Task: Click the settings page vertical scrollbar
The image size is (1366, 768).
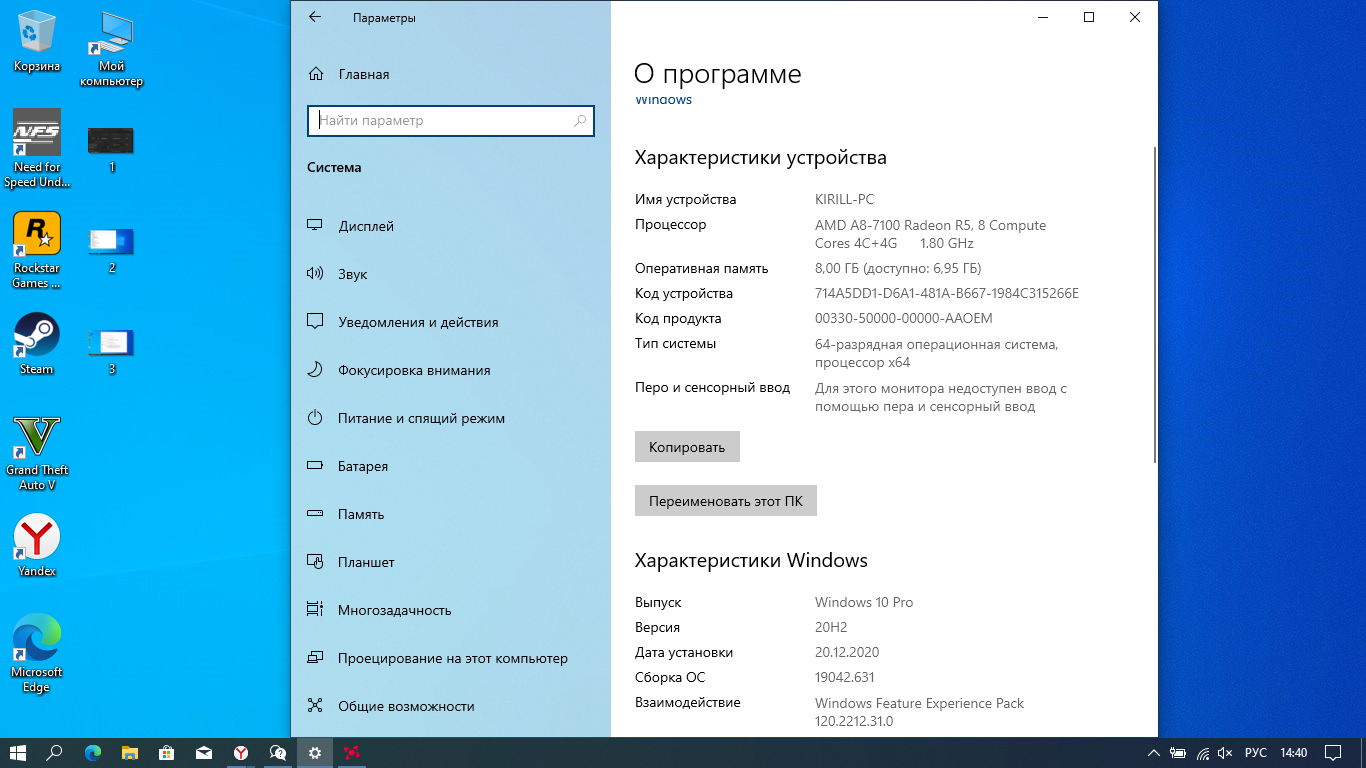Action: coord(1155,305)
